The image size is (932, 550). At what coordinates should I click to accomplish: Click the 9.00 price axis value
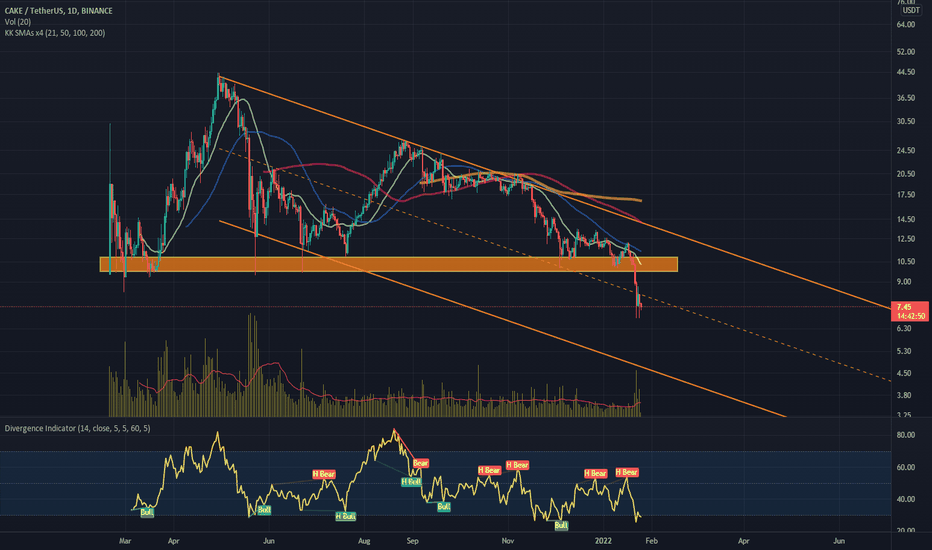pyautogui.click(x=904, y=282)
